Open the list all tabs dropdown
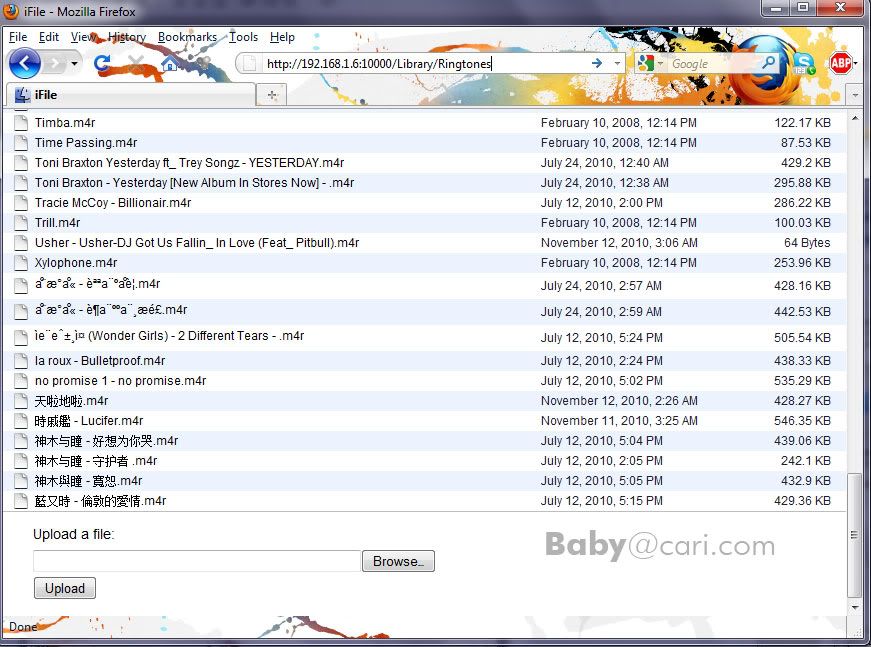871x647 pixels. click(854, 94)
